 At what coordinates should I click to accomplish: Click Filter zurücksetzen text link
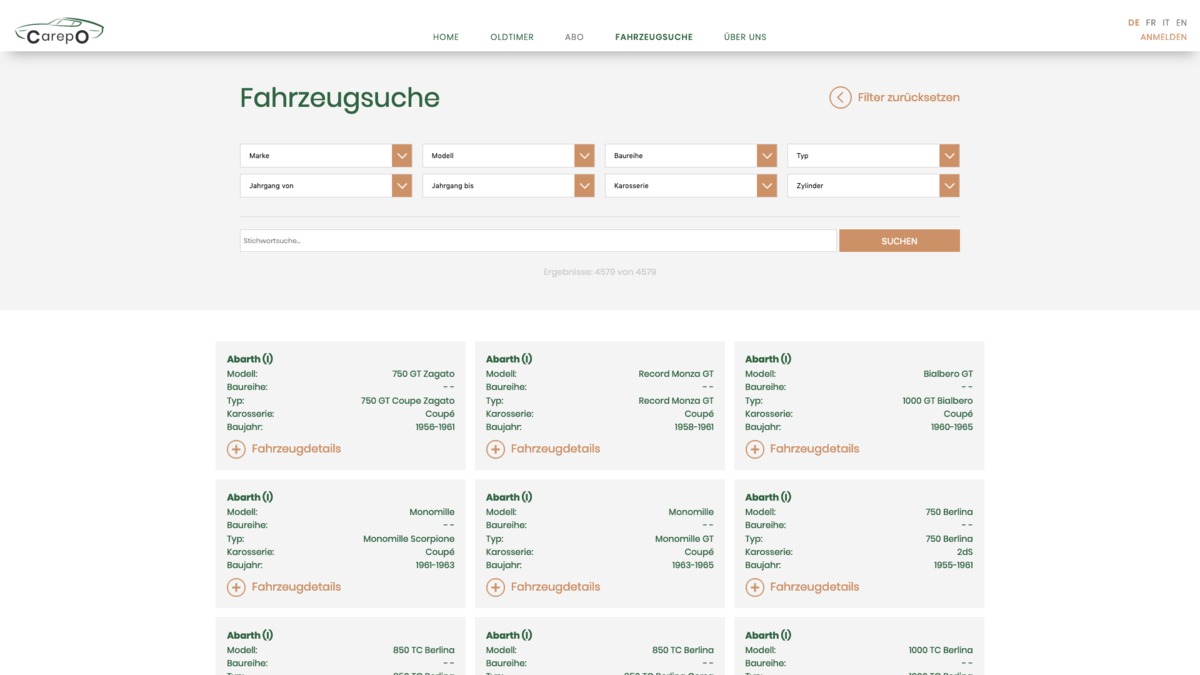click(909, 97)
